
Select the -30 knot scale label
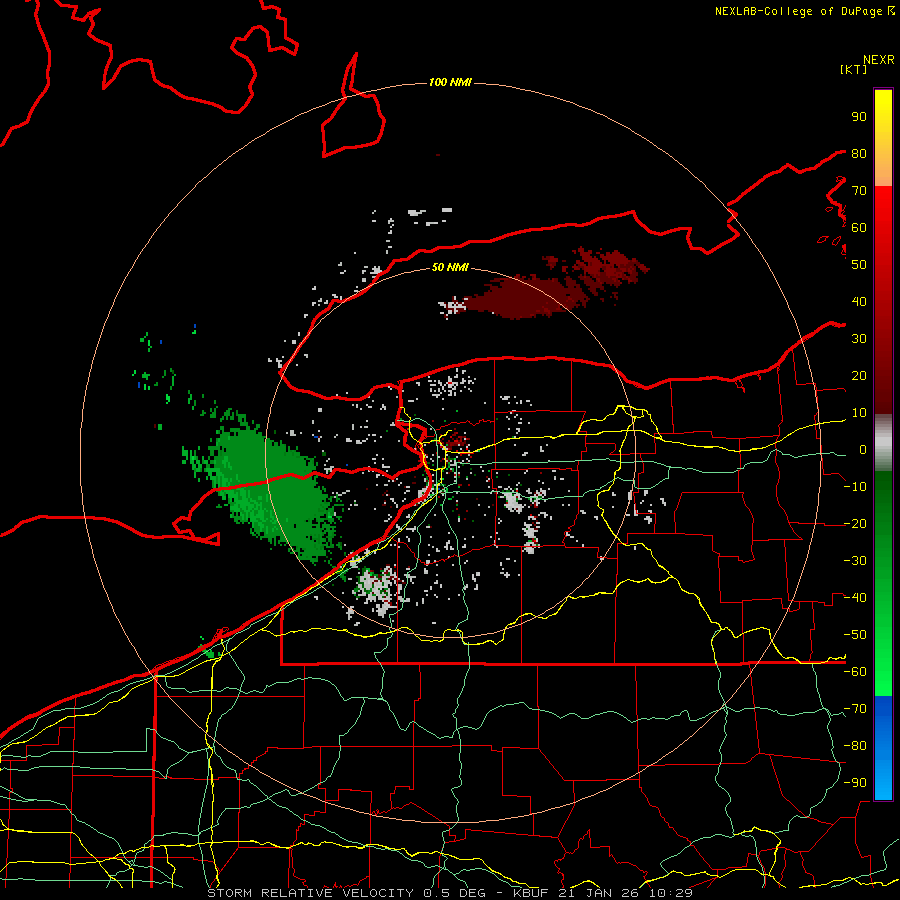[x=855, y=561]
